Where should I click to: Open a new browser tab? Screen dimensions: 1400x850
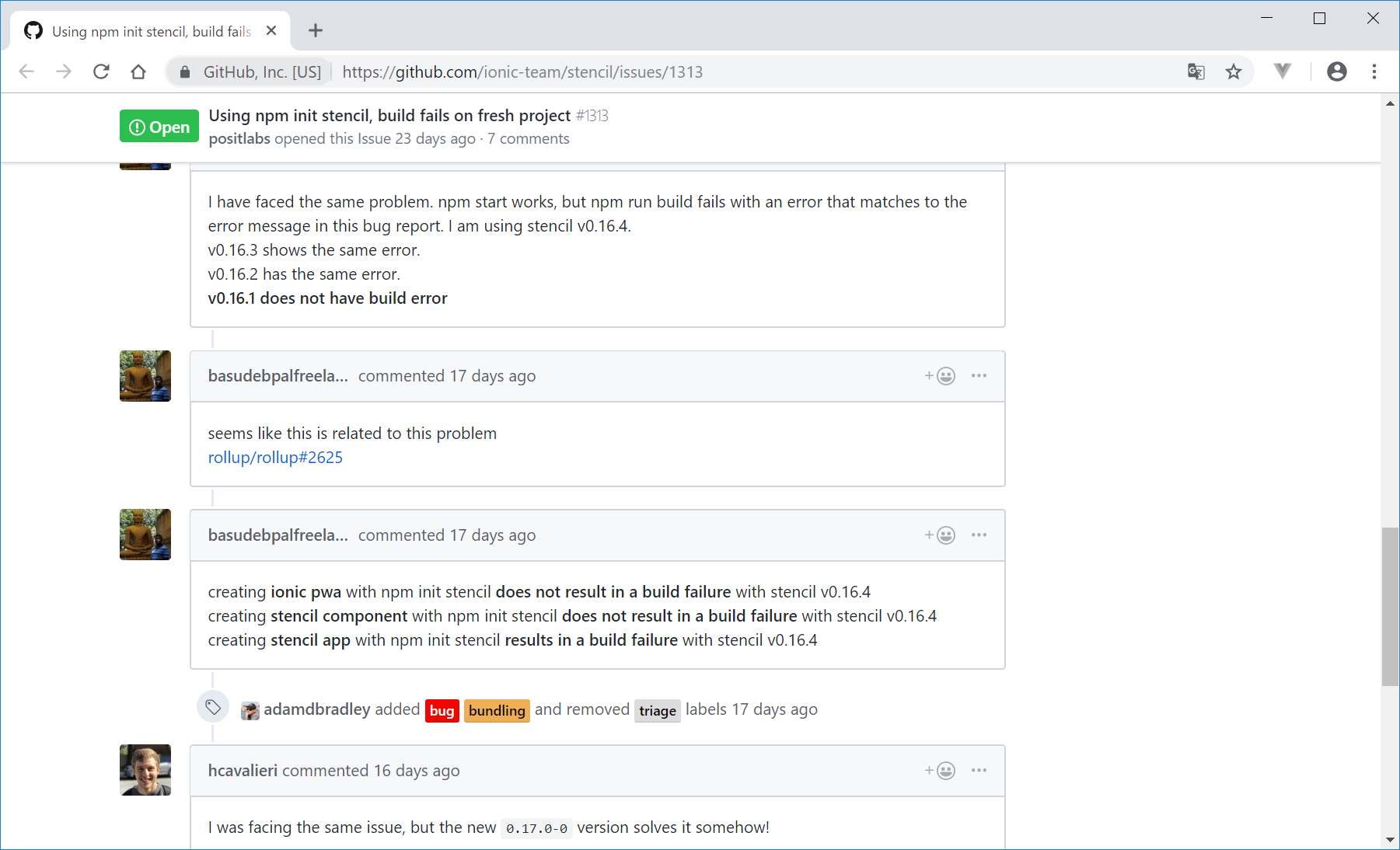coord(316,31)
